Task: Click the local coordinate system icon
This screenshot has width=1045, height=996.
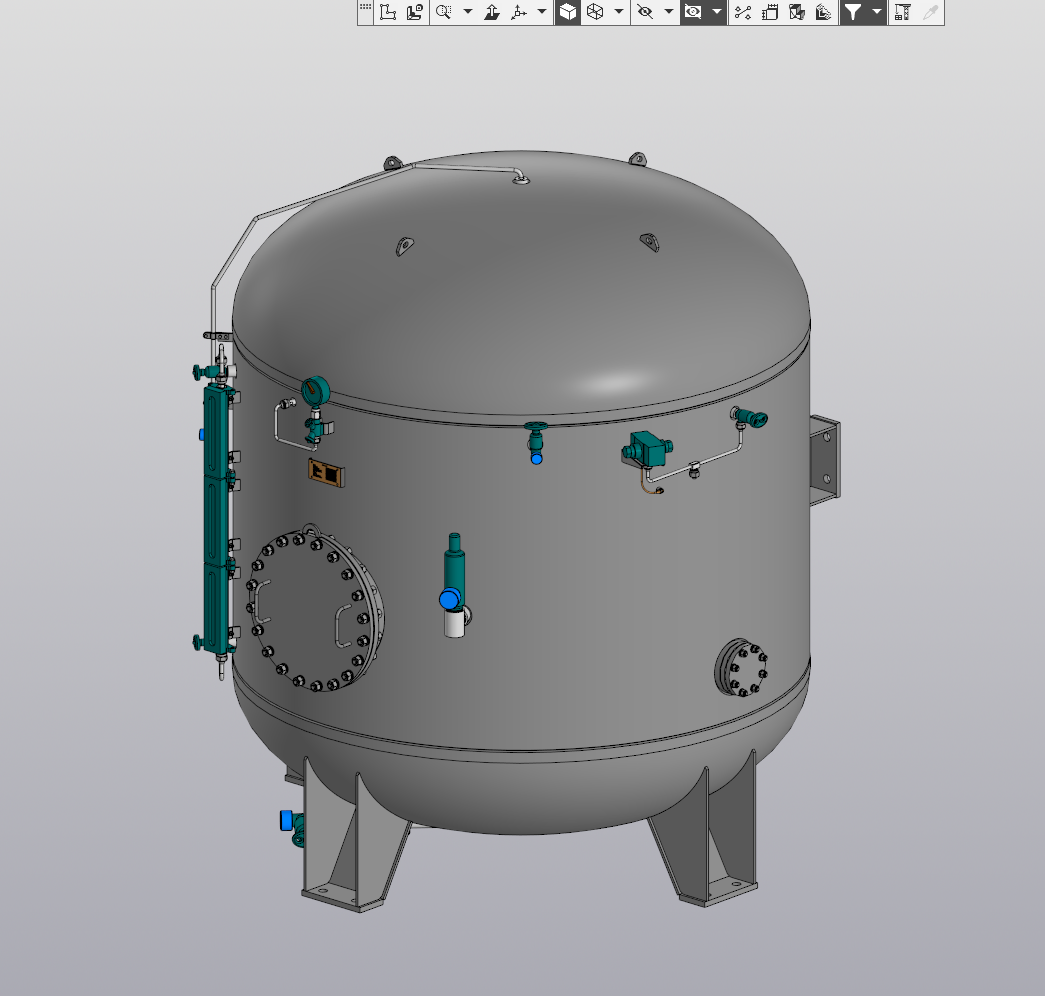Action: (388, 12)
